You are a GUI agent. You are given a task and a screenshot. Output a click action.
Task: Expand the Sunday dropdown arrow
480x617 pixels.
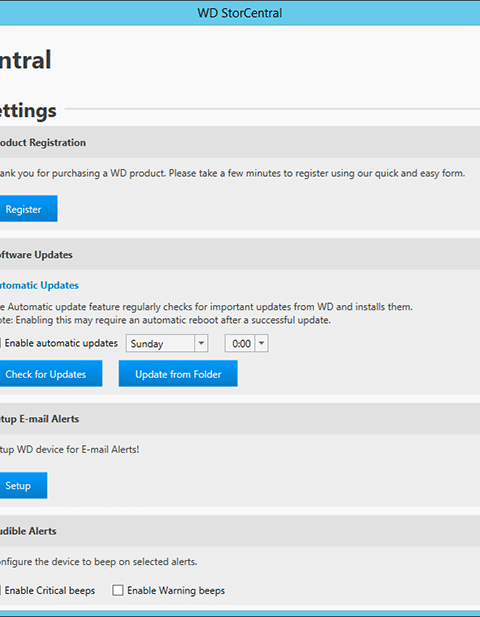pyautogui.click(x=201, y=344)
